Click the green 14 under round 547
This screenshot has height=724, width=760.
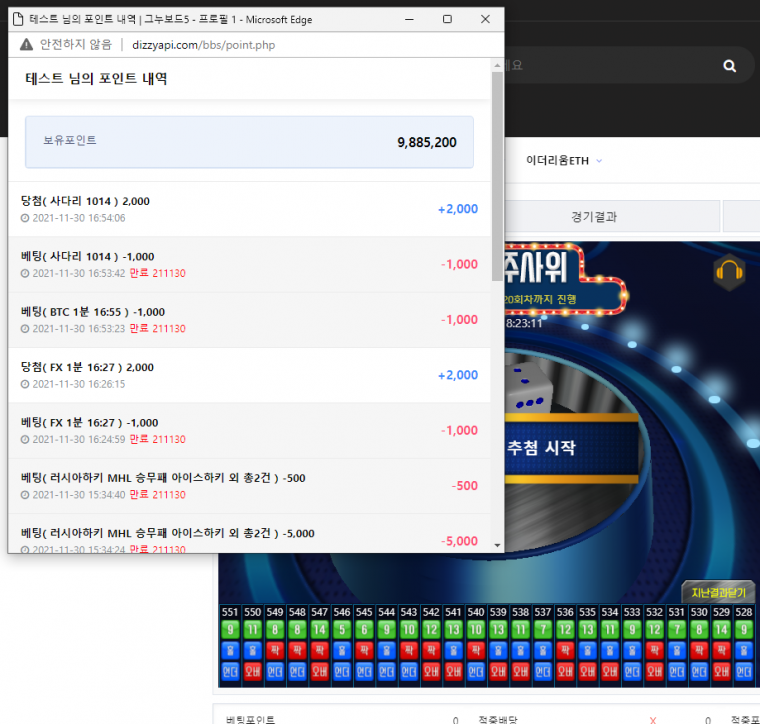tap(320, 630)
